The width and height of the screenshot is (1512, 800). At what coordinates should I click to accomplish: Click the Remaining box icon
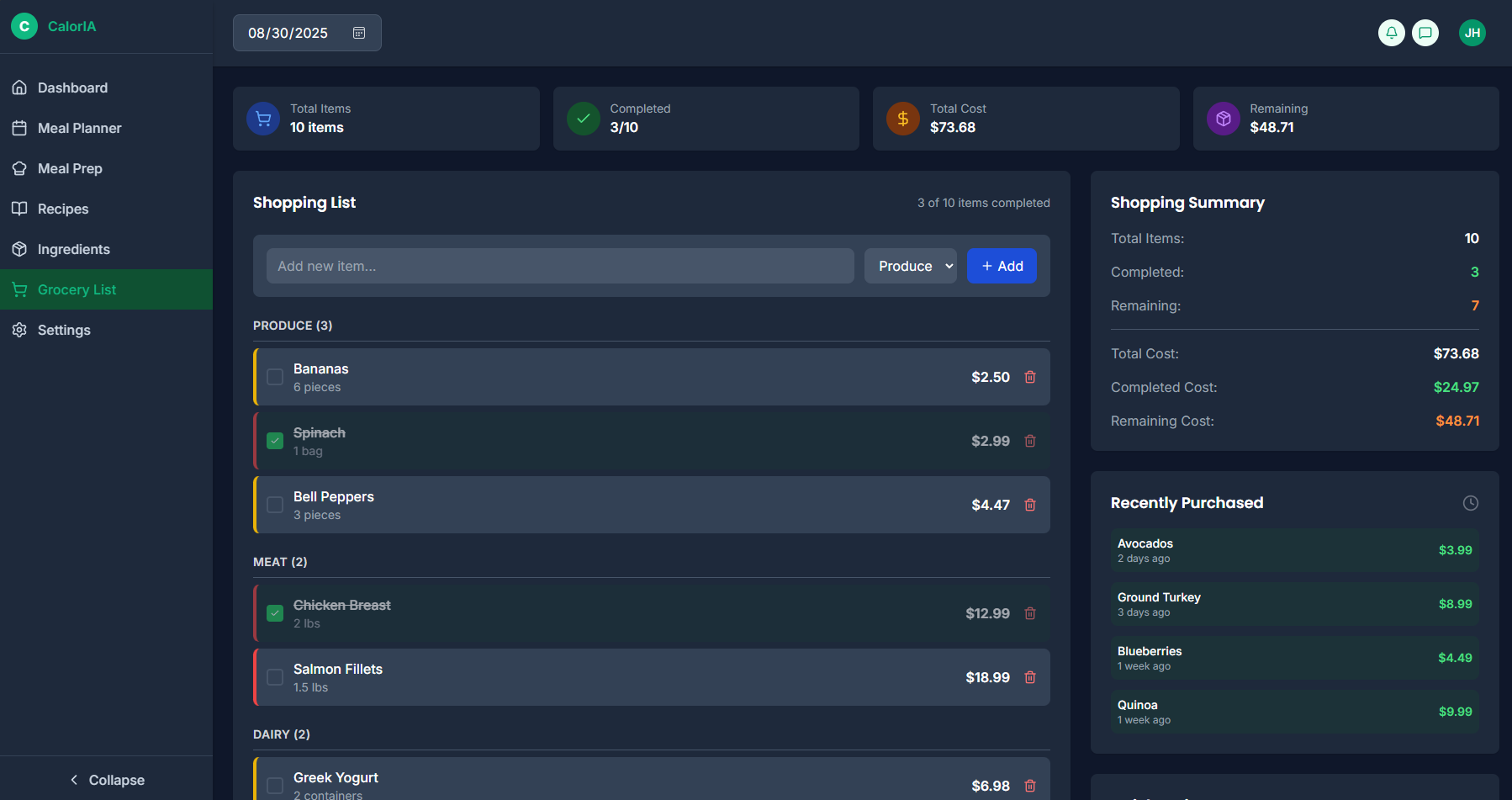pyautogui.click(x=1224, y=119)
